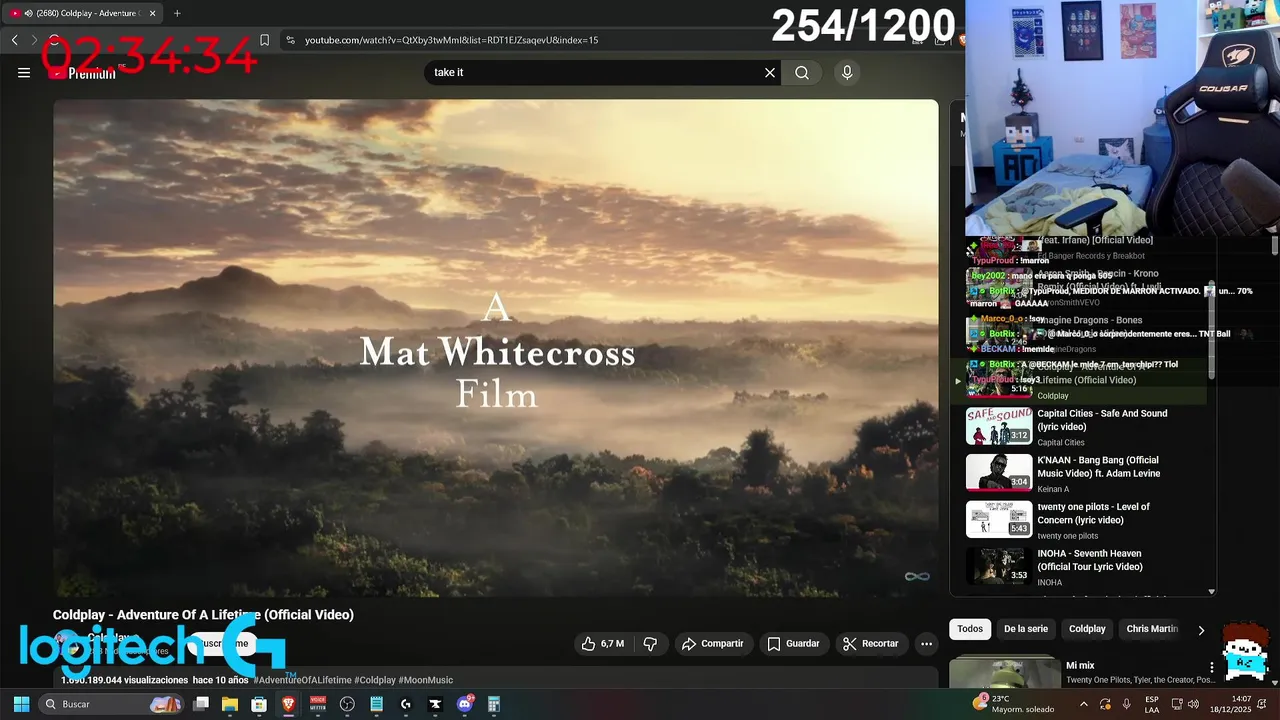
Task: Open OBS Studio from the taskbar
Action: tap(347, 704)
